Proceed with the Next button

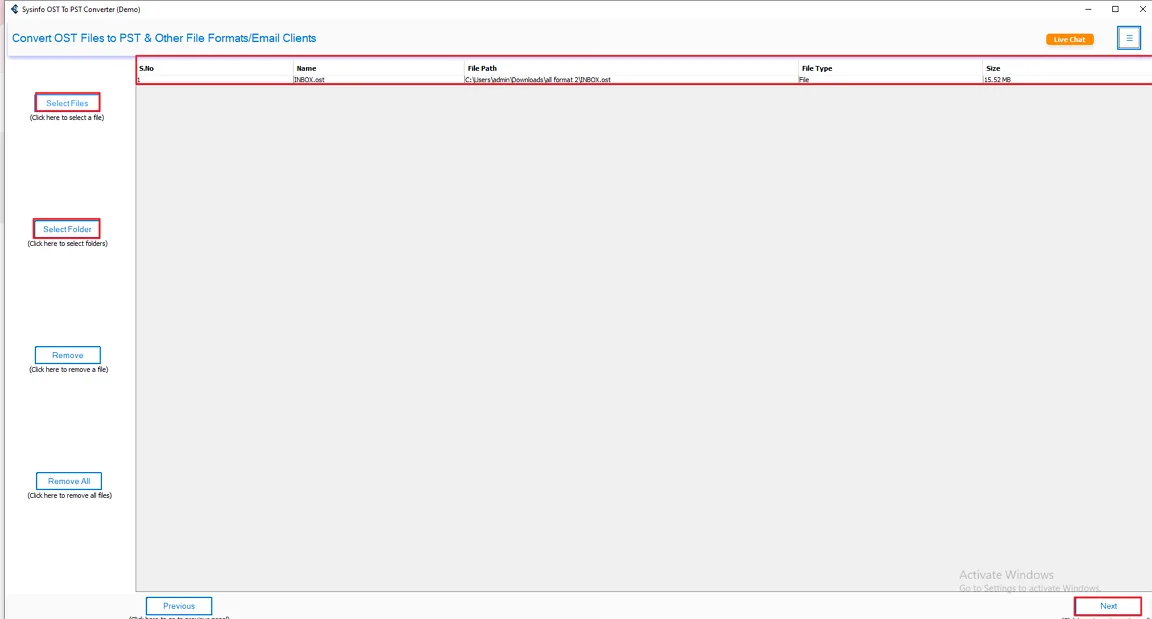[1107, 605]
